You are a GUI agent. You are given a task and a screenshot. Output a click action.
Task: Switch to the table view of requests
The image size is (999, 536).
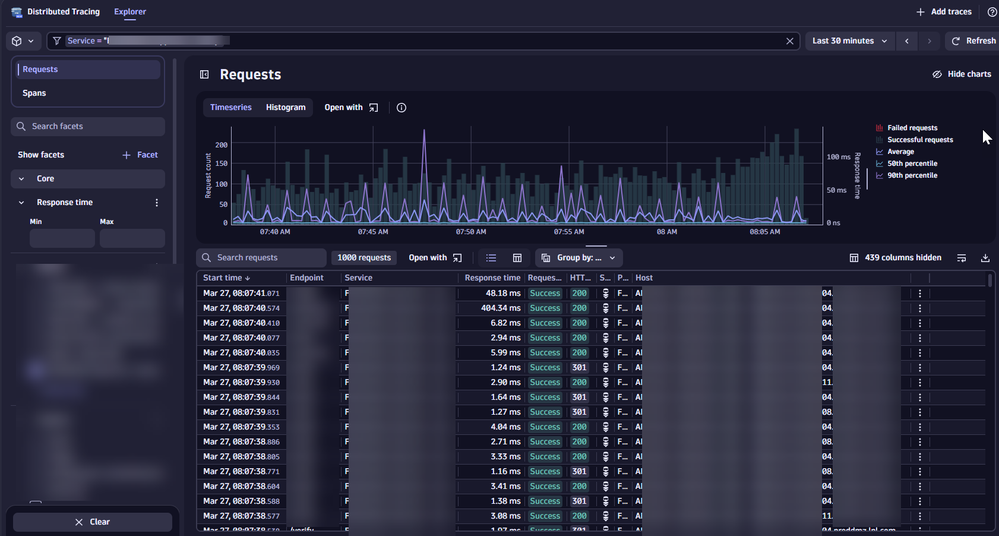[517, 258]
